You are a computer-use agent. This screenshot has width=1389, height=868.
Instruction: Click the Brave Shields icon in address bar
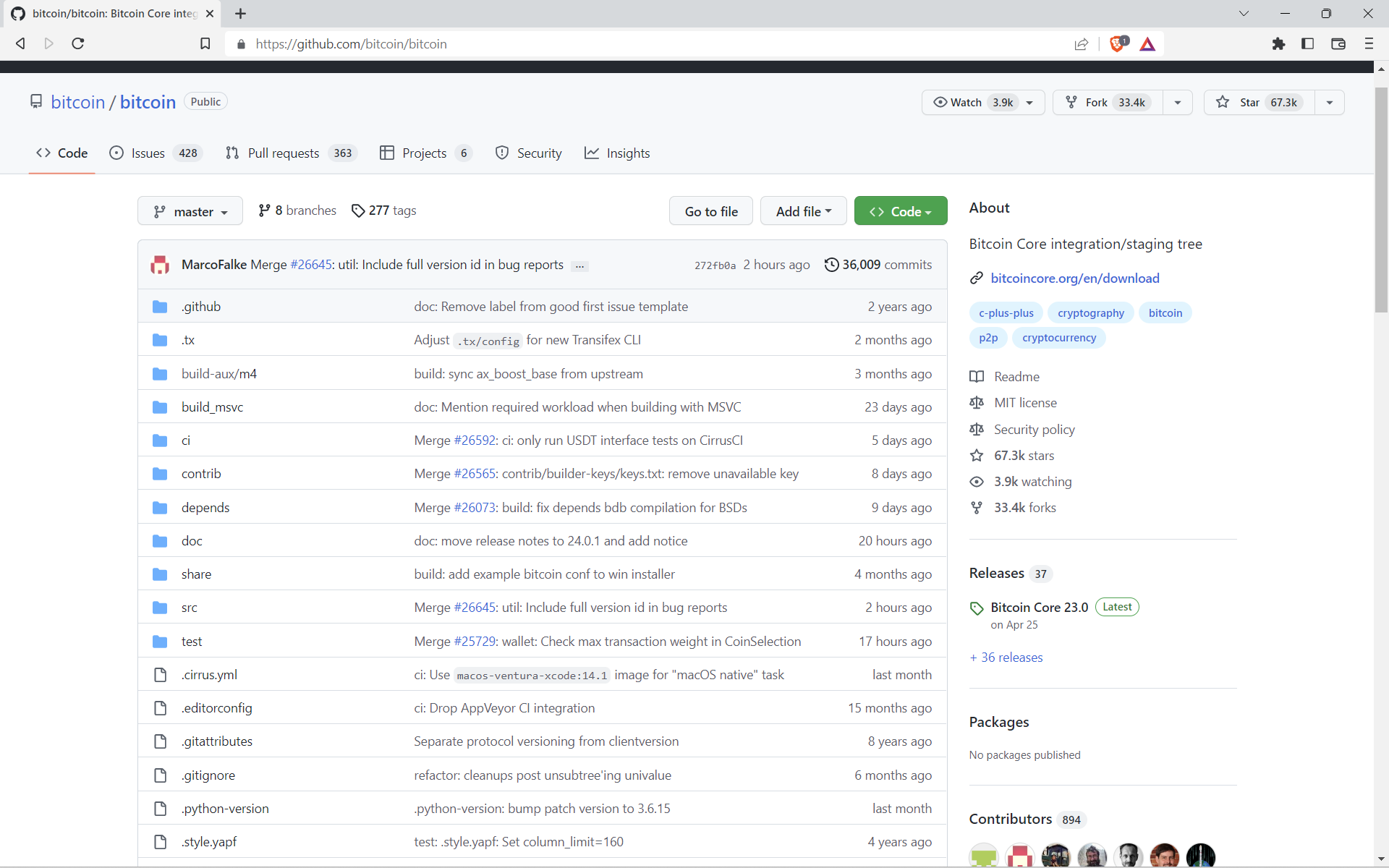point(1118,43)
